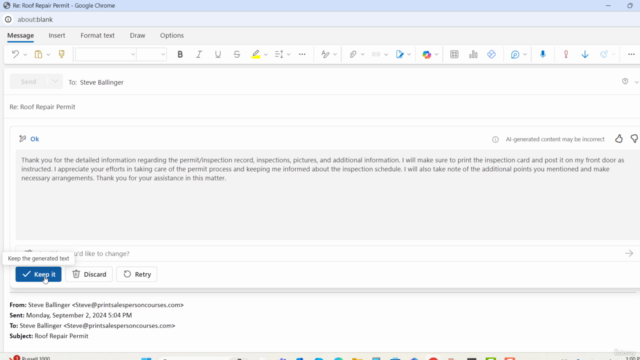640x360 pixels.
Task: Open more formatting options ellipsis
Action: [x=302, y=54]
